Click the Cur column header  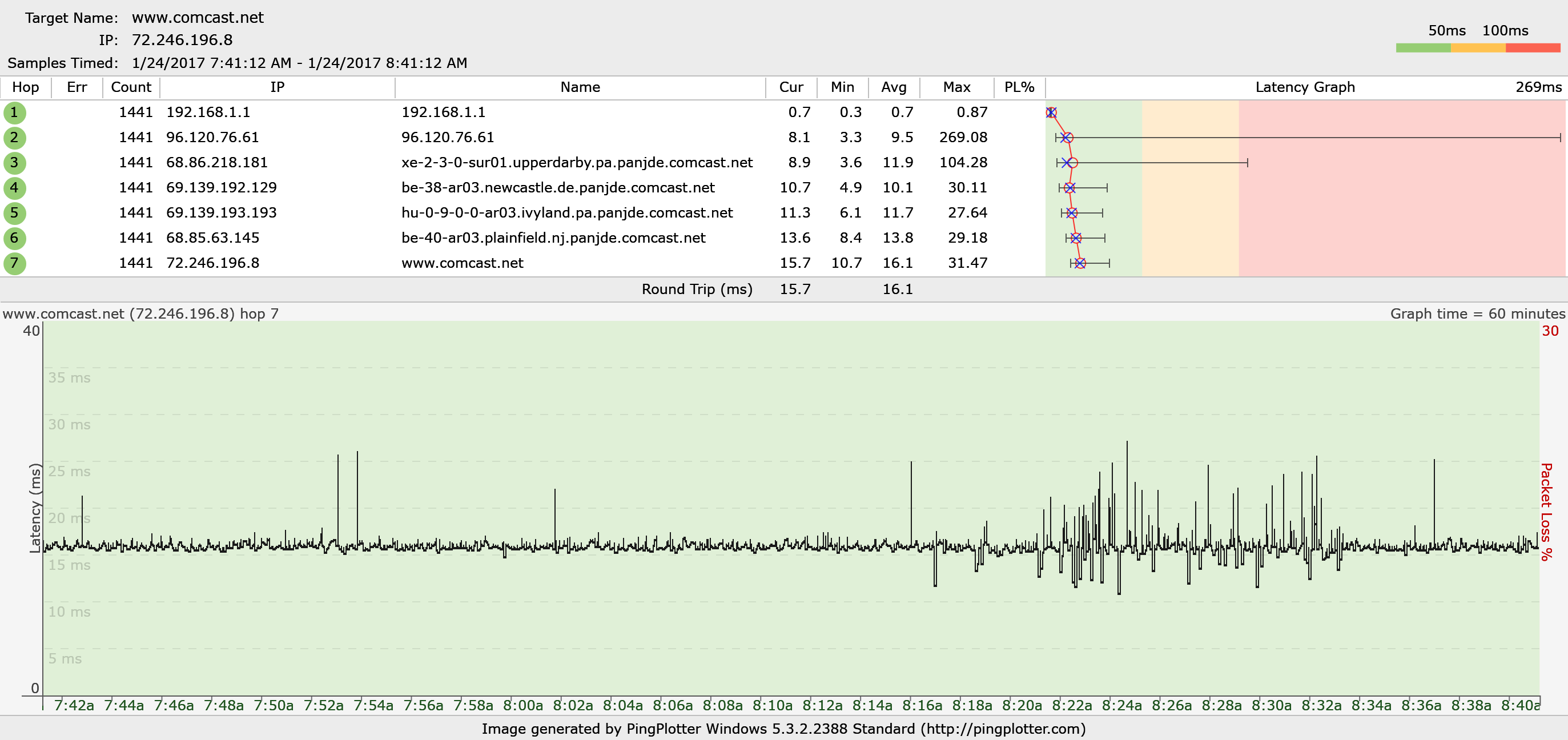791,87
